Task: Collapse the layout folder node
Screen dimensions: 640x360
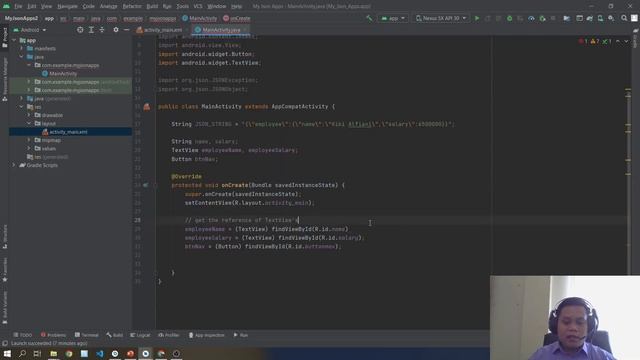Action: (29, 123)
